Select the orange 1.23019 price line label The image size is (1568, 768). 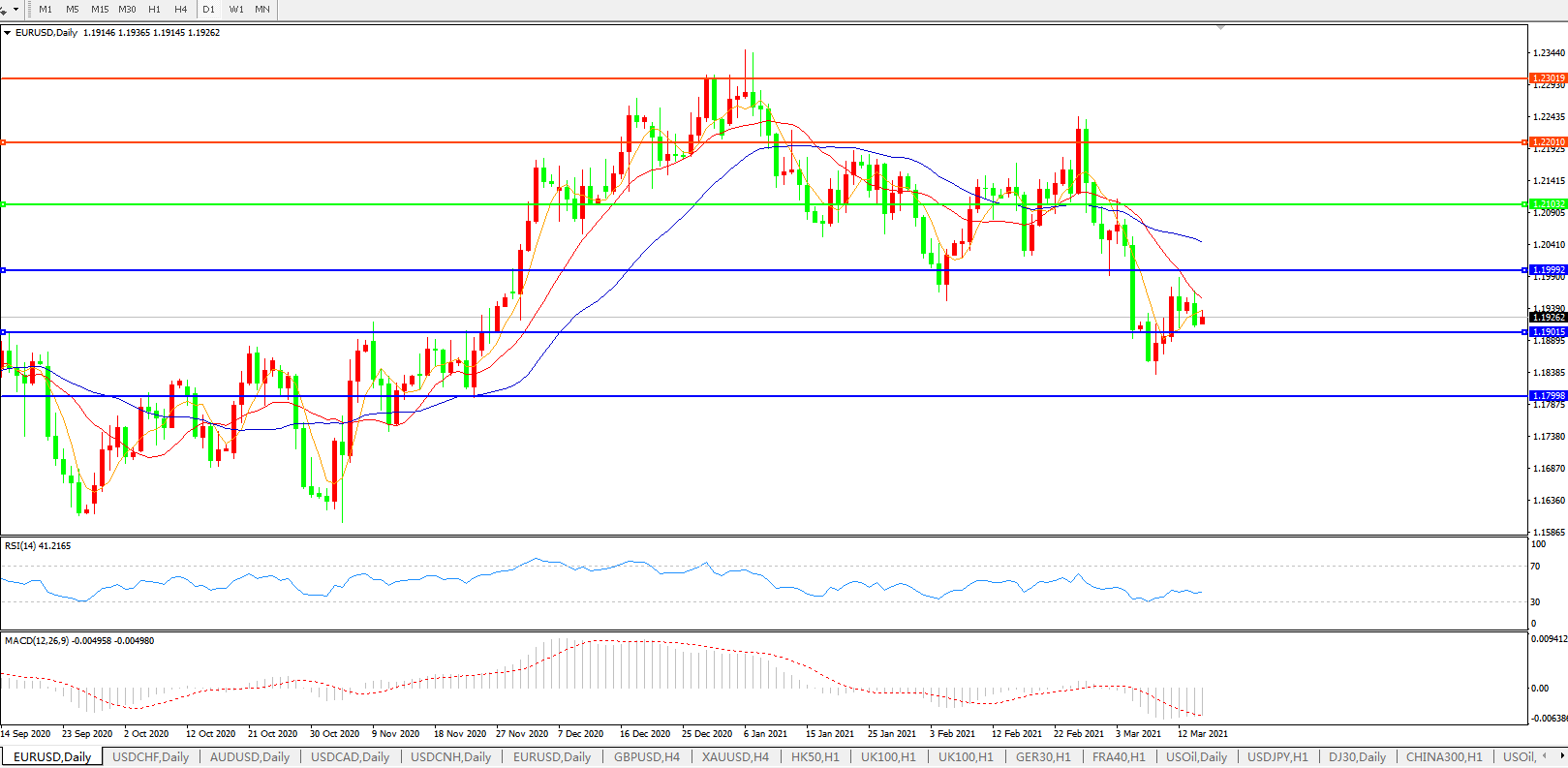click(1548, 78)
